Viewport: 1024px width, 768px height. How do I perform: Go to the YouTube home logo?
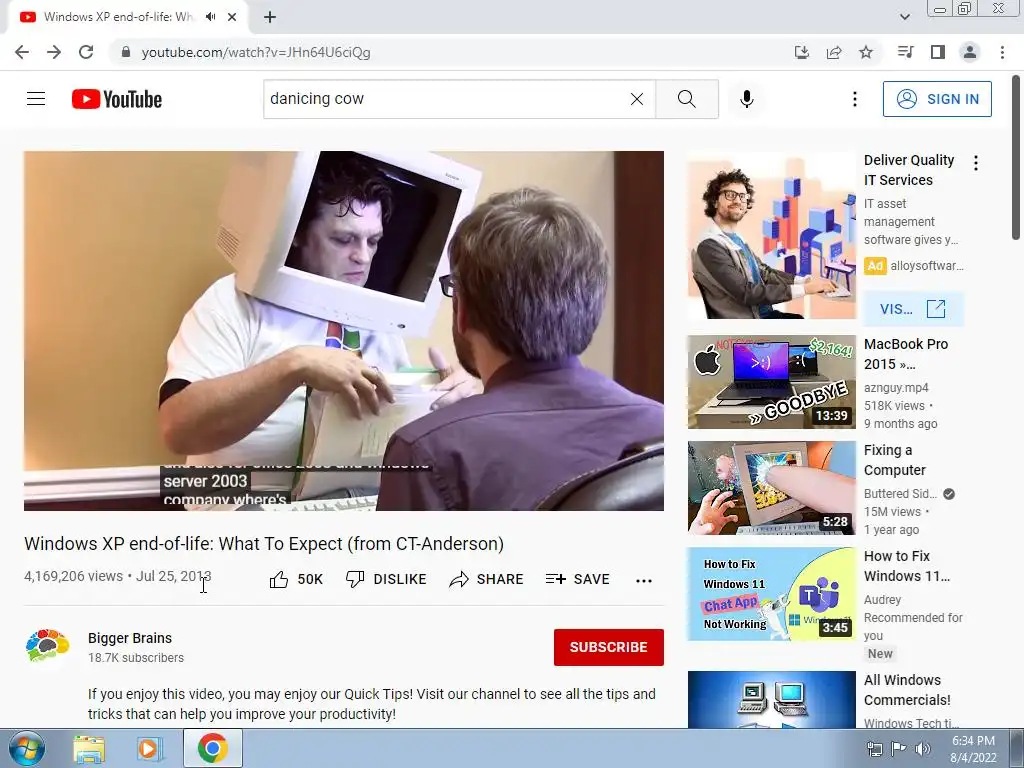(x=117, y=99)
